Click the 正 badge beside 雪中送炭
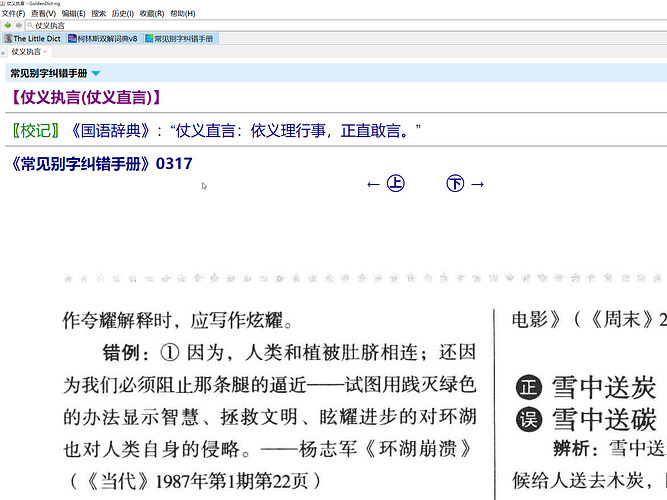The height and width of the screenshot is (500, 667). (x=529, y=388)
